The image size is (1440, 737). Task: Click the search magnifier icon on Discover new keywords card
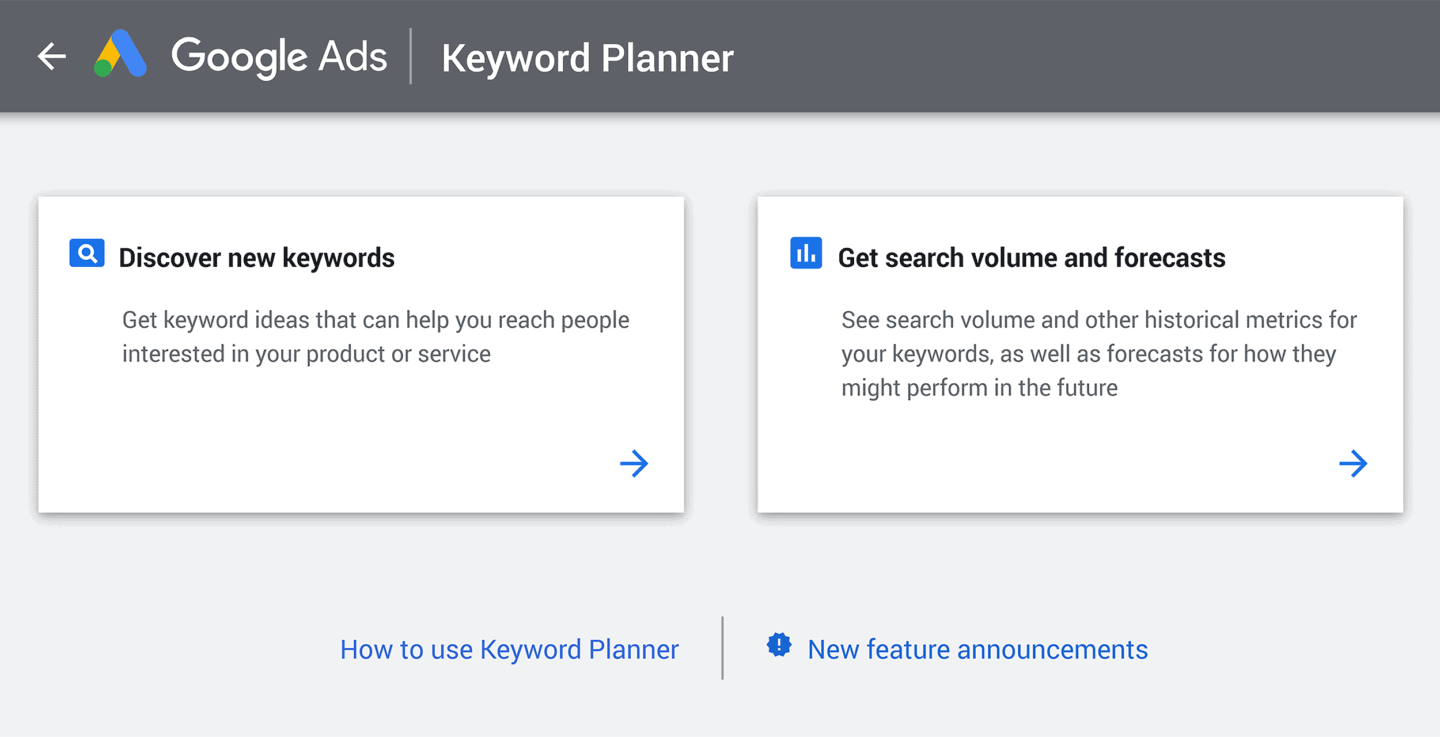86,253
